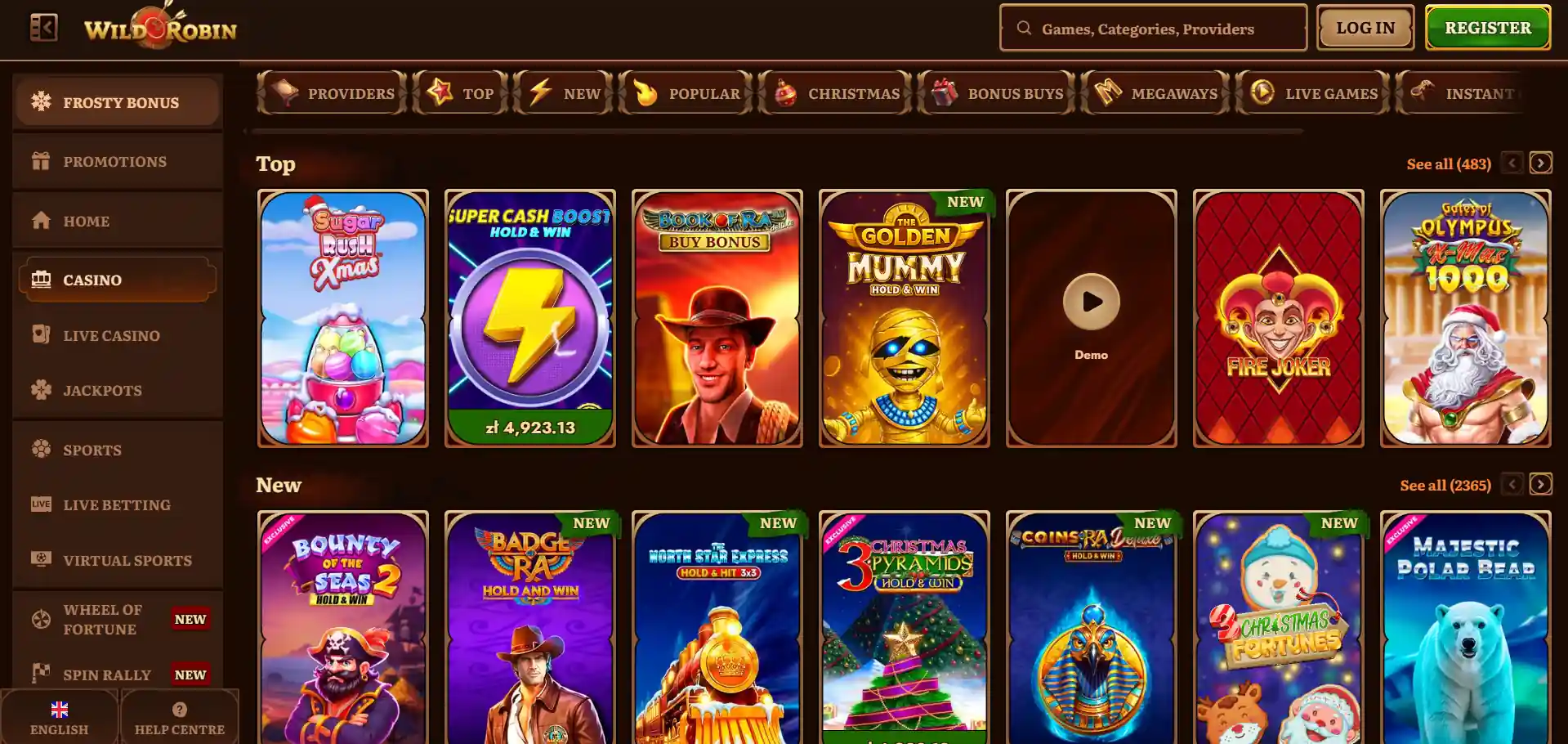Screen dimensions: 1568x744
Task: Advance the Top row with the right arrow
Action: (1540, 163)
